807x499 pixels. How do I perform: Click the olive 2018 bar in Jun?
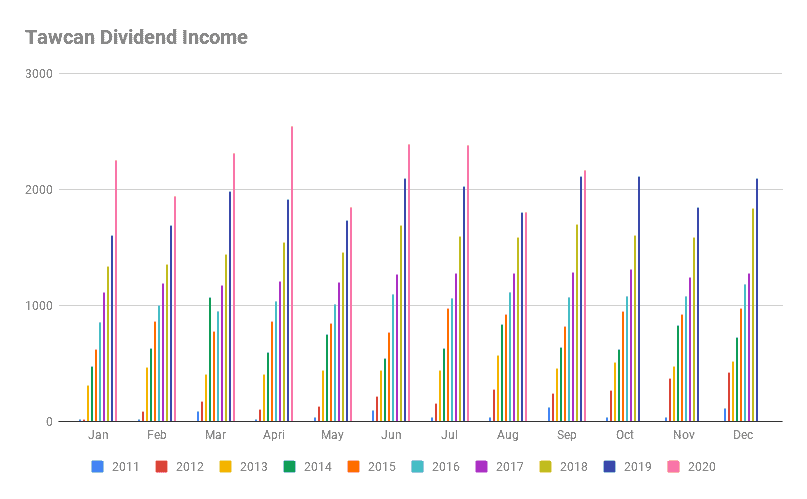[x=401, y=323]
